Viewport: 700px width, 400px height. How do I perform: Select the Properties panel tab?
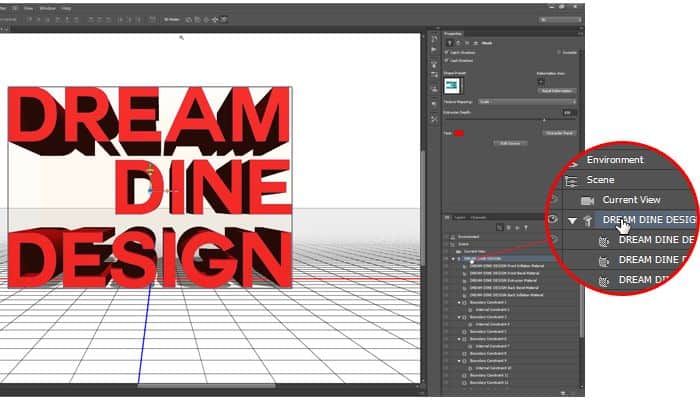point(453,33)
